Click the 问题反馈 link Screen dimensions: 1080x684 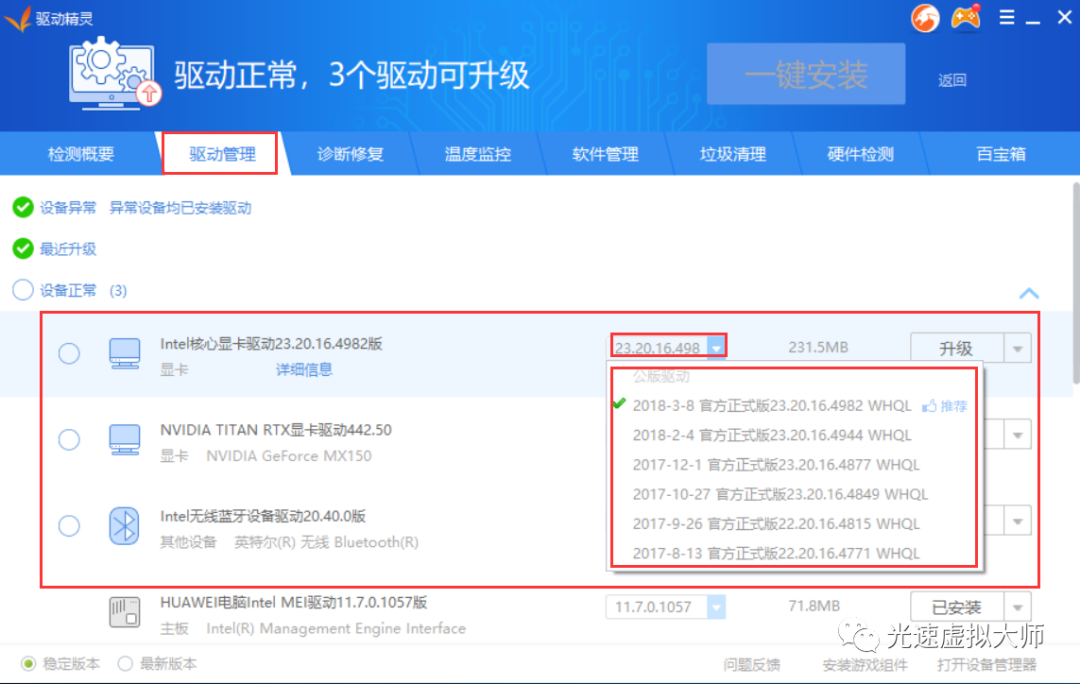click(x=751, y=665)
